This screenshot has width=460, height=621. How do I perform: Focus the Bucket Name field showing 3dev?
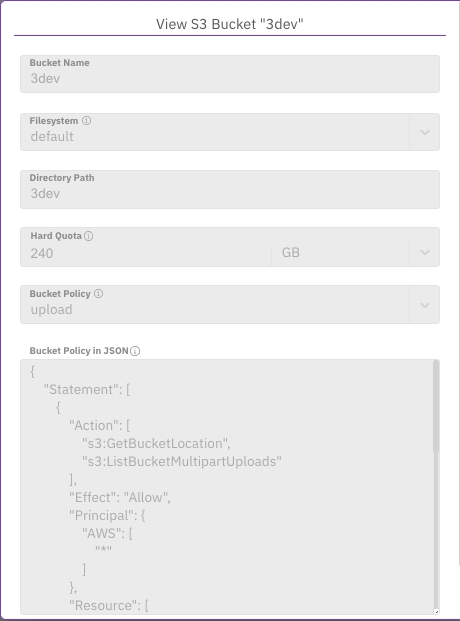click(x=230, y=74)
